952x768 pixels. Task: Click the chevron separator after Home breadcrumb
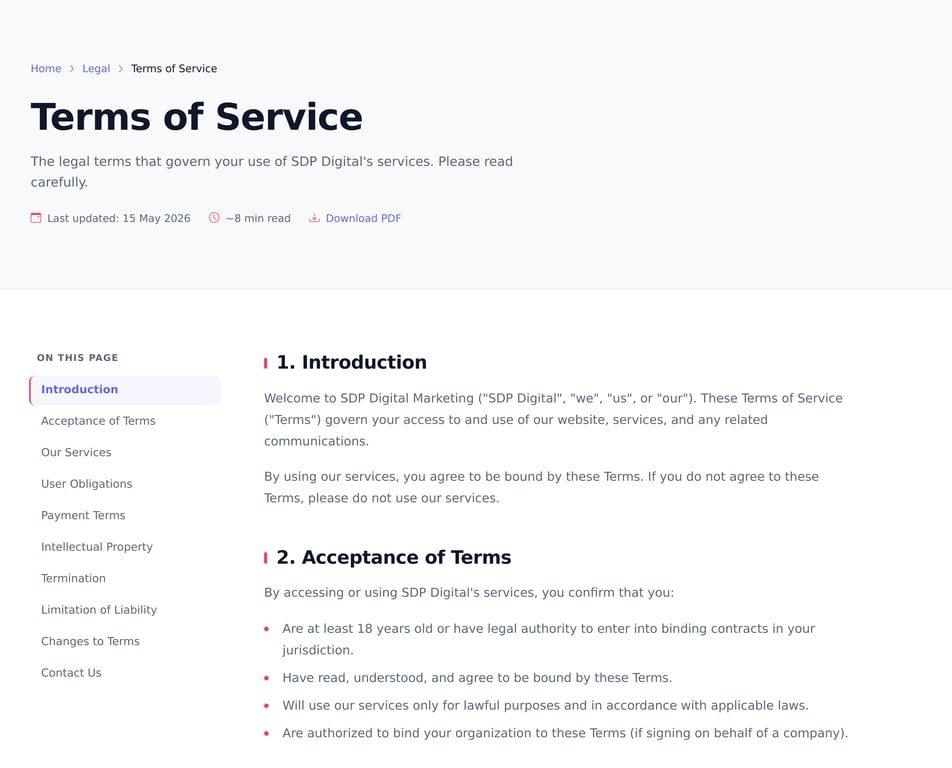pos(72,69)
